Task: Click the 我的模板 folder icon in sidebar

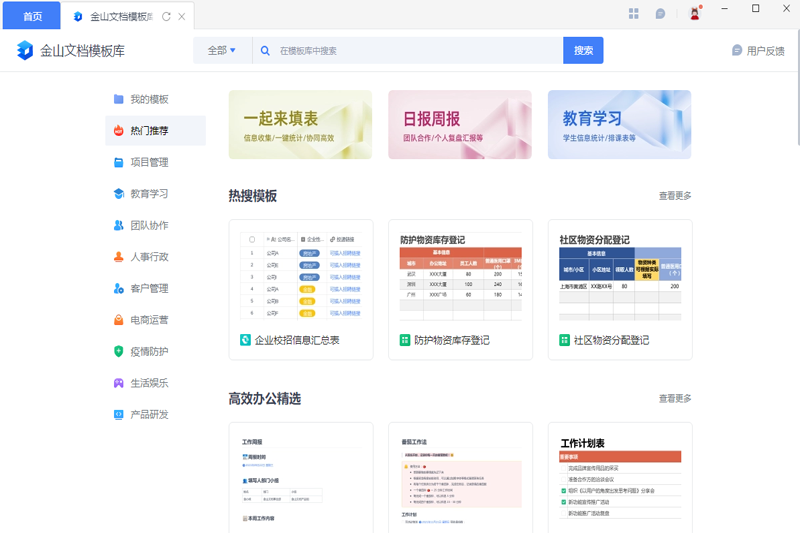Action: tap(119, 99)
